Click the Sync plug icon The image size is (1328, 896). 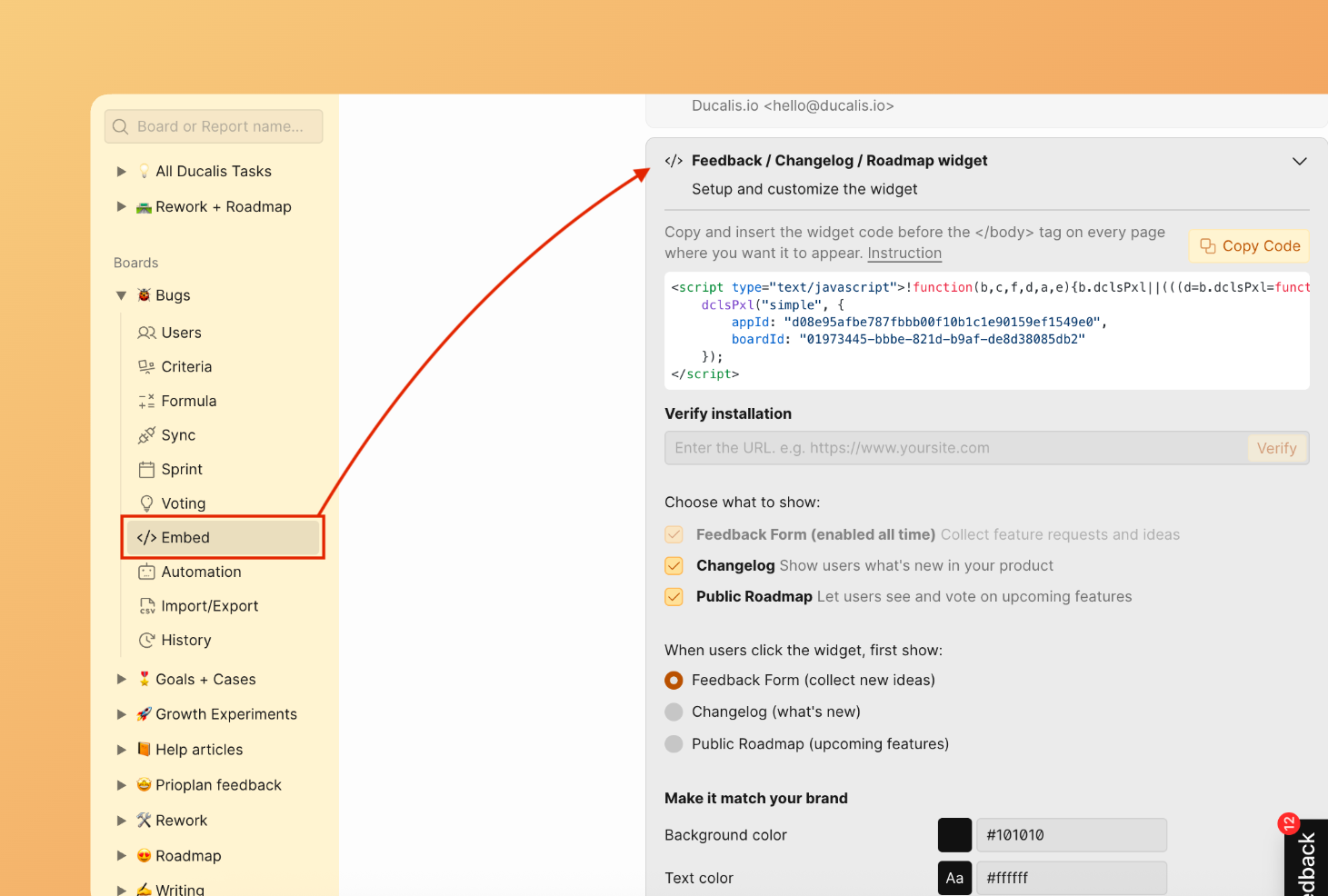click(146, 435)
